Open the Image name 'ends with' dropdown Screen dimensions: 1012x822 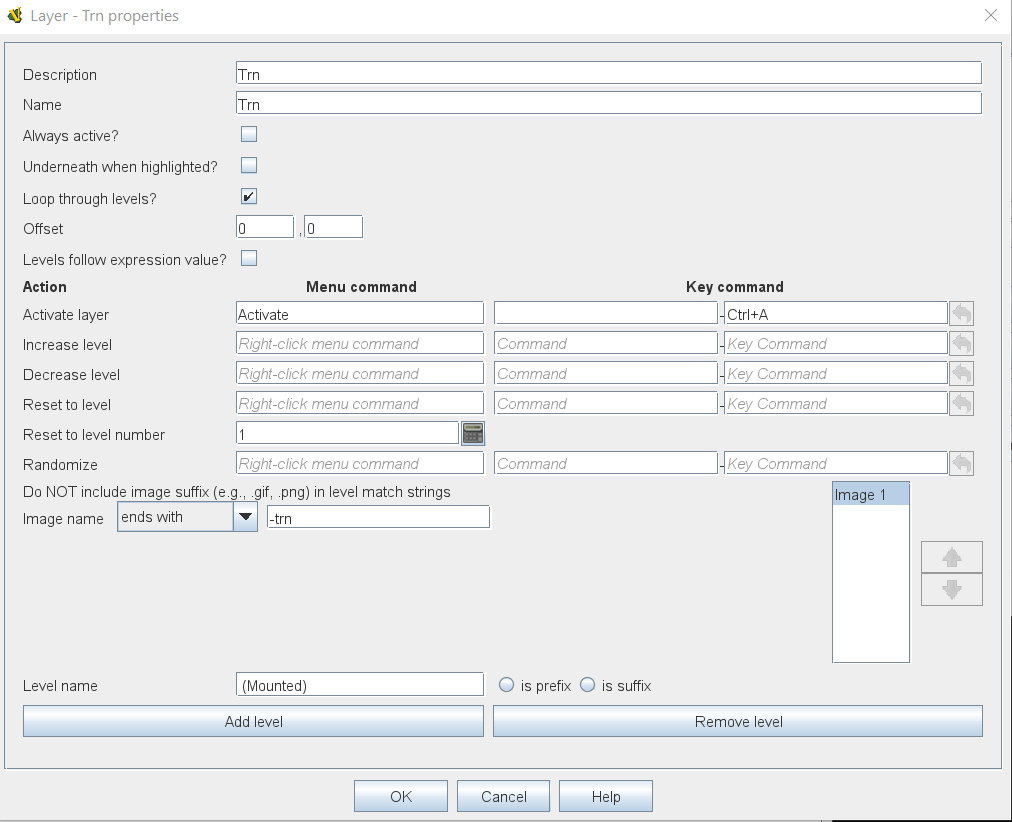click(245, 517)
